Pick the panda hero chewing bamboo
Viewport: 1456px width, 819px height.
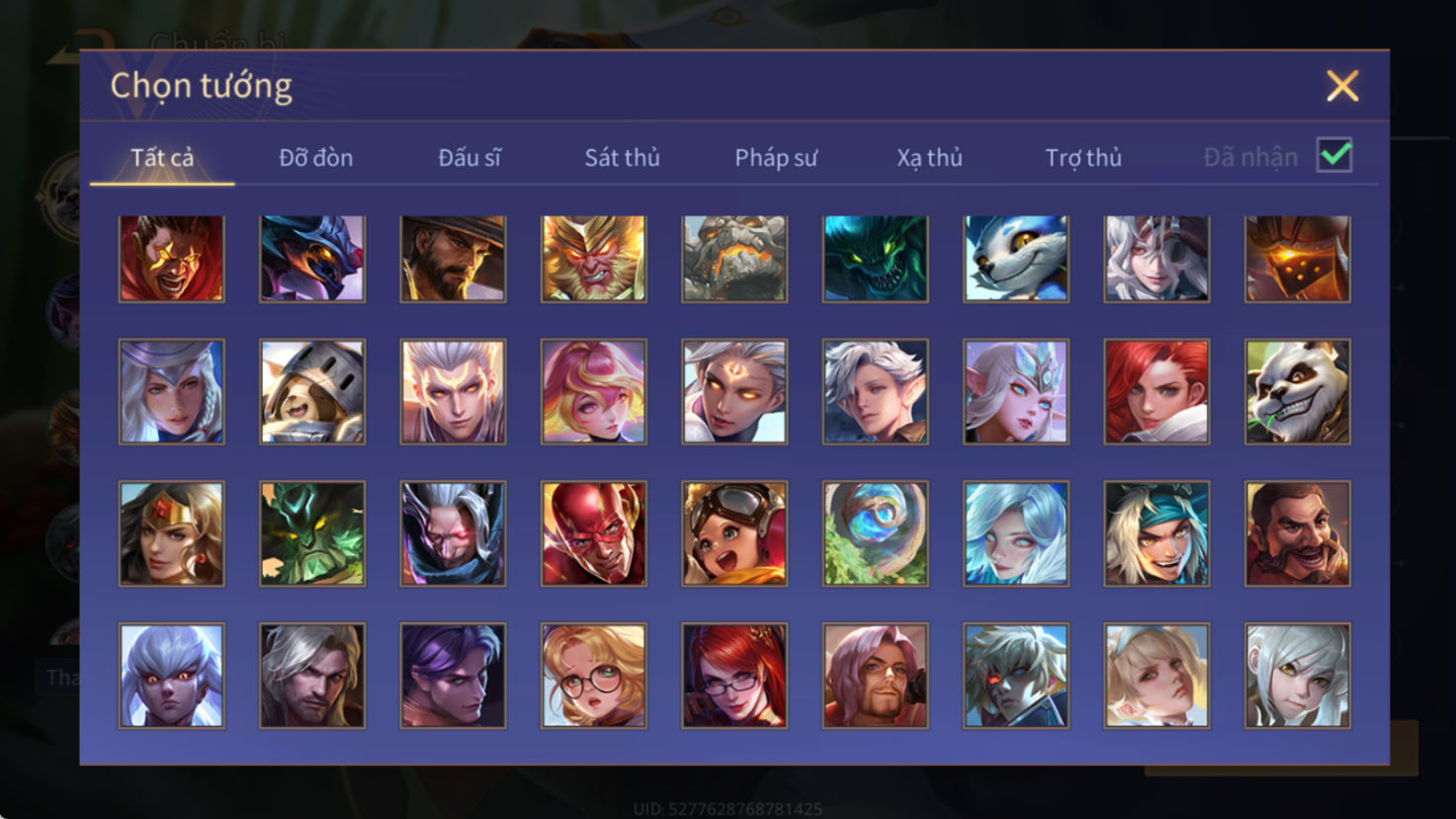point(1298,391)
